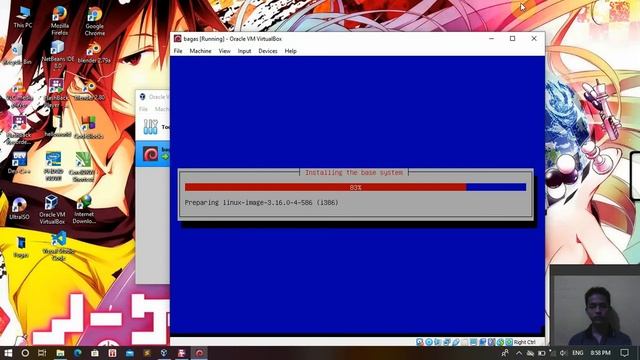Click the hard disk activity status icon
Screen dimensions: 640x360
[x=420, y=342]
